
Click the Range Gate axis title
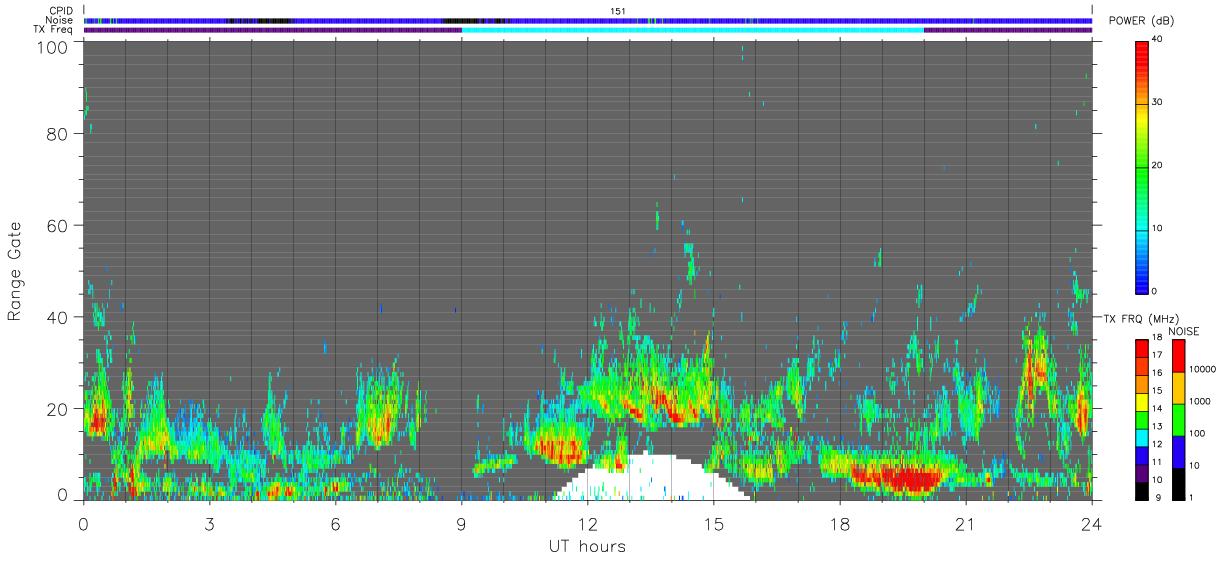[x=15, y=270]
